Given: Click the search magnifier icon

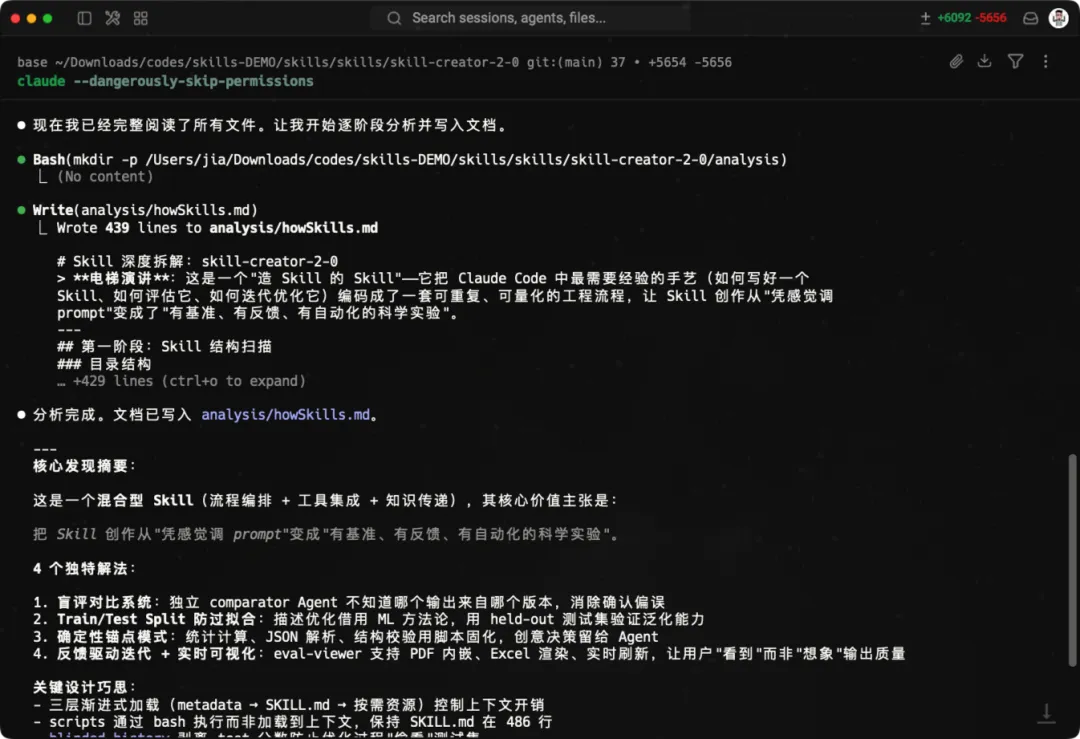Looking at the screenshot, I should coord(394,18).
